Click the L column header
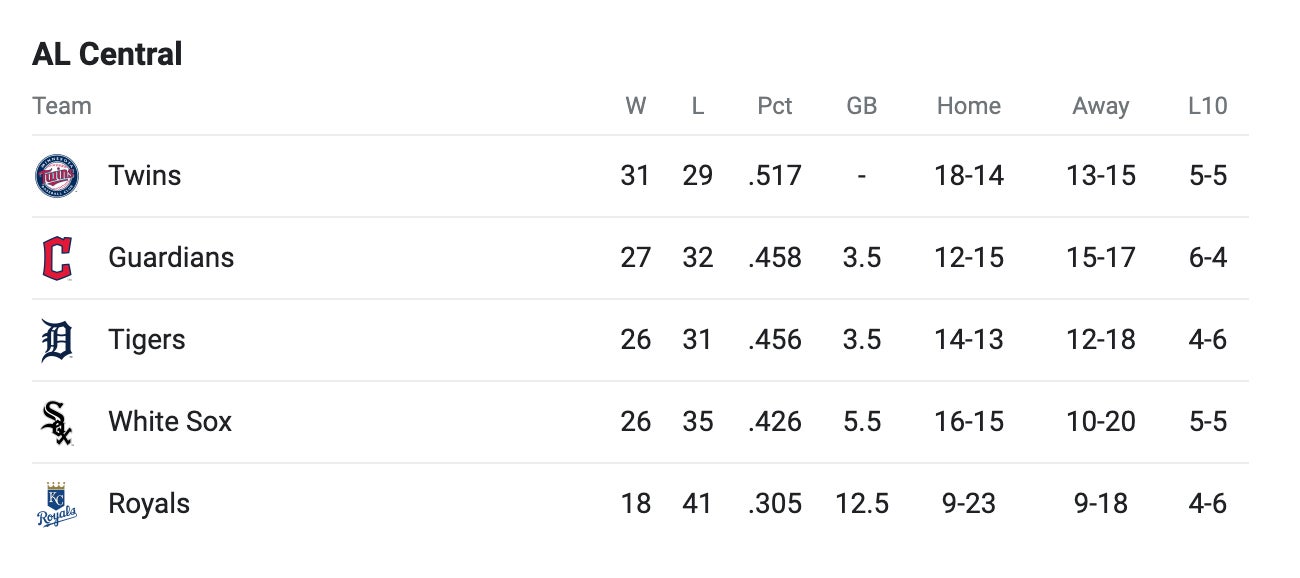 click(697, 106)
